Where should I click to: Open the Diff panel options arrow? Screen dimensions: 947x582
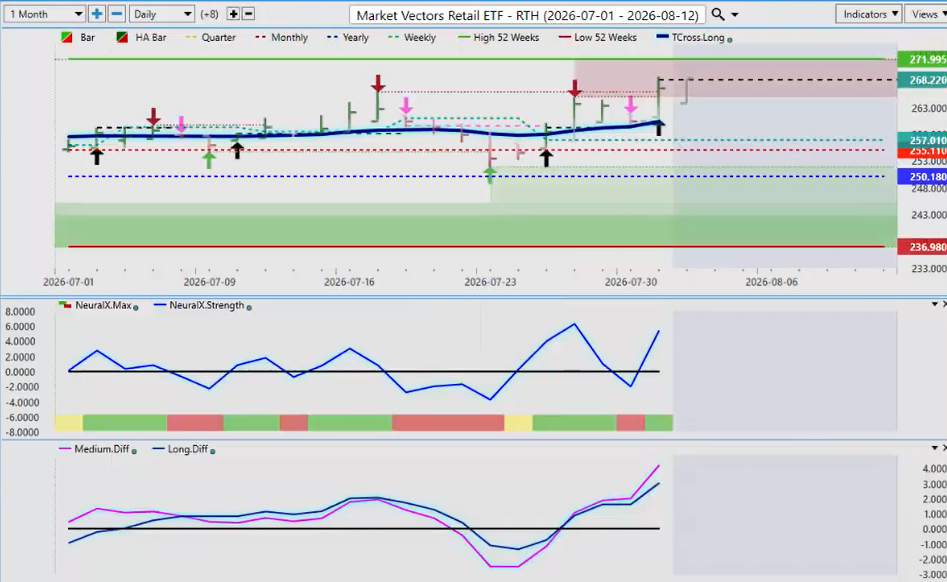pyautogui.click(x=934, y=448)
